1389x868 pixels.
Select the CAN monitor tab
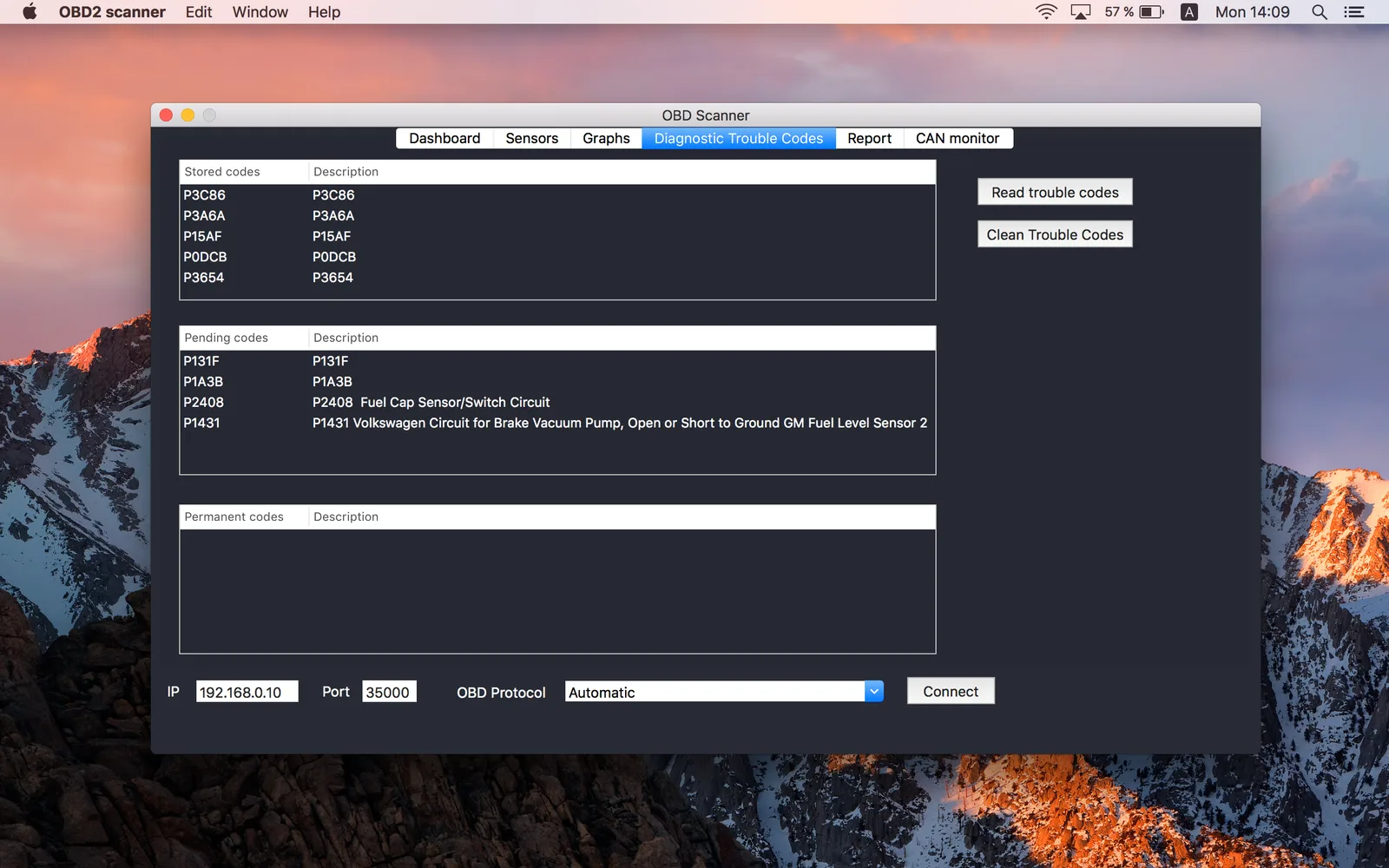point(958,139)
